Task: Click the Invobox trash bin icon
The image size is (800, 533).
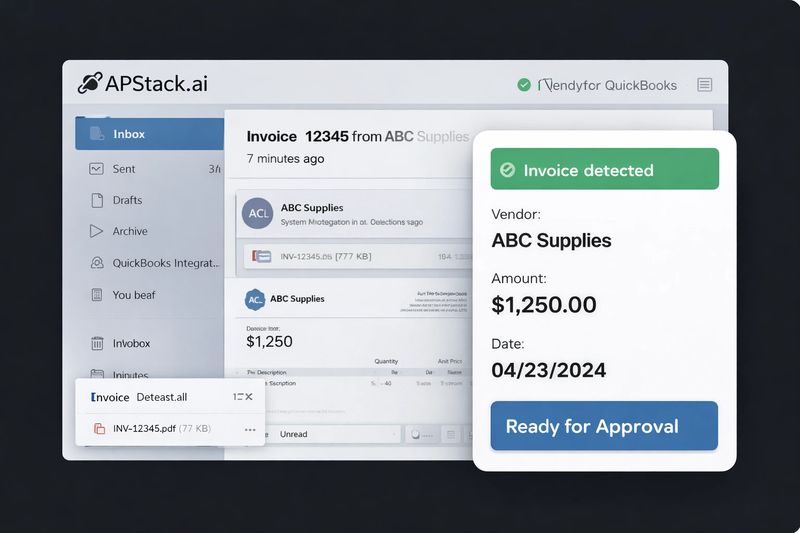Action: tap(97, 343)
